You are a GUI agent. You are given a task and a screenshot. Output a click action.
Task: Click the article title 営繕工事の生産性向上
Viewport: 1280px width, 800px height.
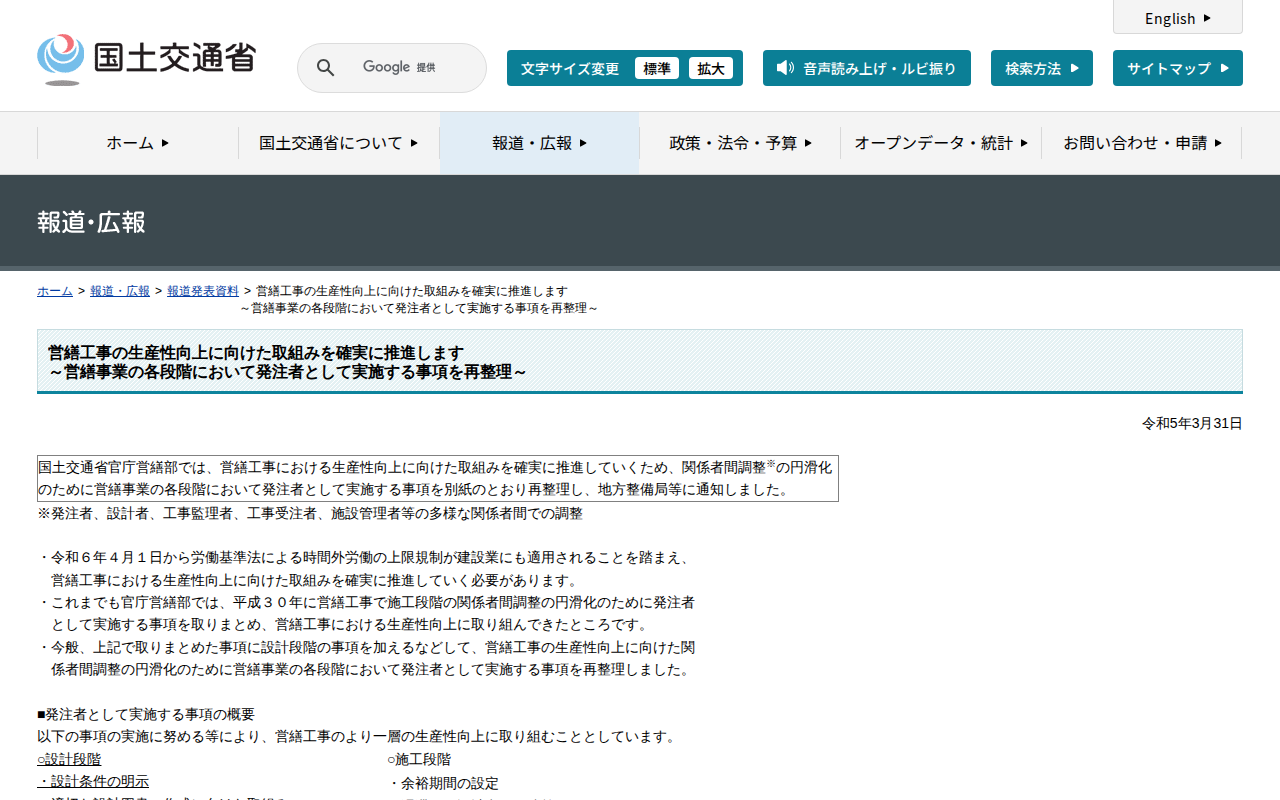(288, 362)
